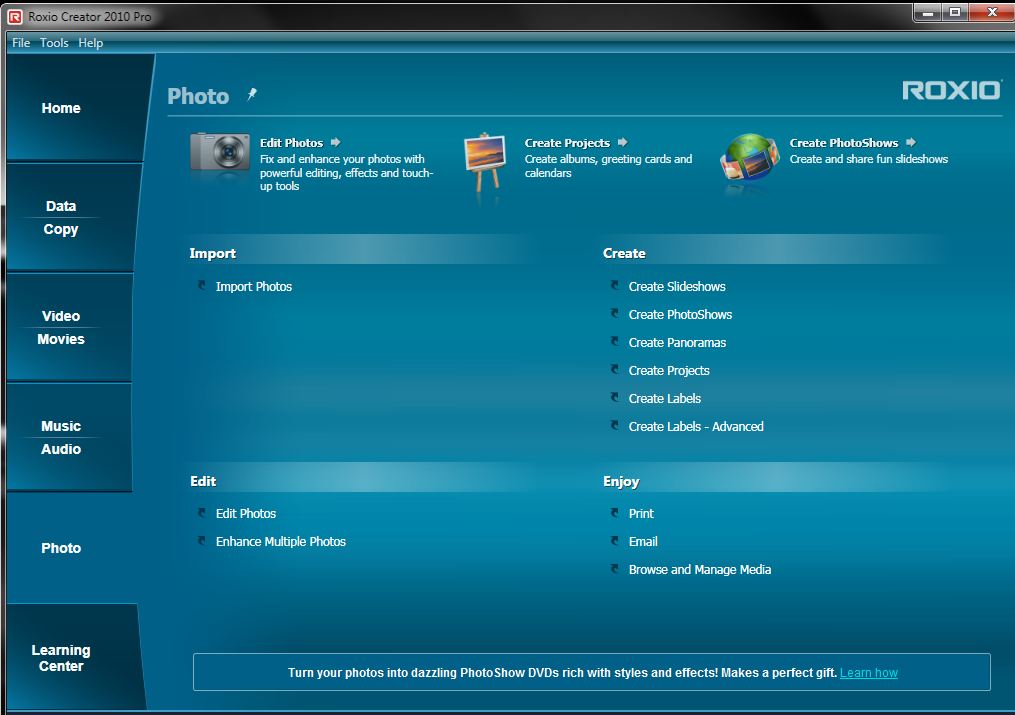Click the bullet icon beside Edit Photos list item
This screenshot has height=715, width=1015.
201,512
